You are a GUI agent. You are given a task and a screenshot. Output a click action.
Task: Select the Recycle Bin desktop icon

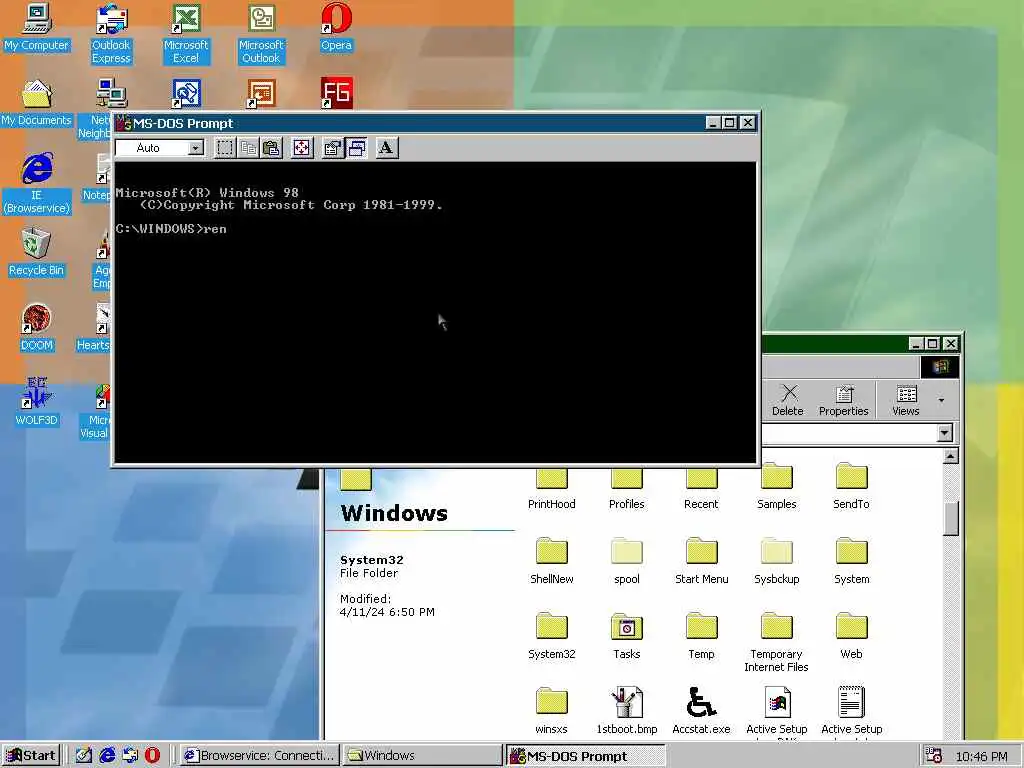[x=37, y=252]
